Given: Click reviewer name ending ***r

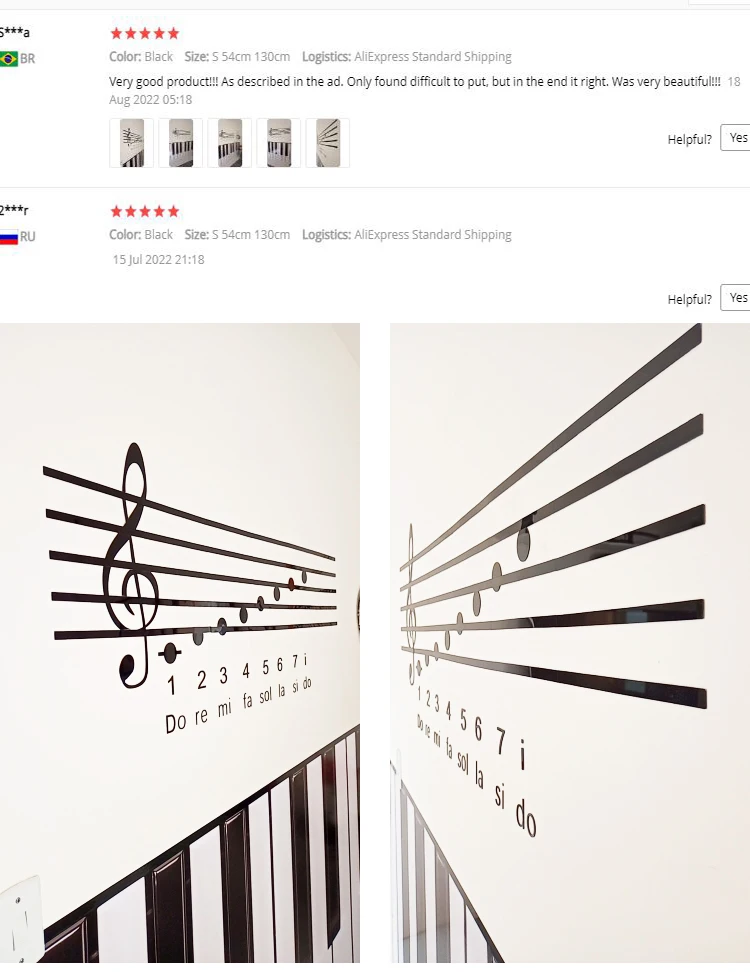Looking at the screenshot, I should pos(14,210).
